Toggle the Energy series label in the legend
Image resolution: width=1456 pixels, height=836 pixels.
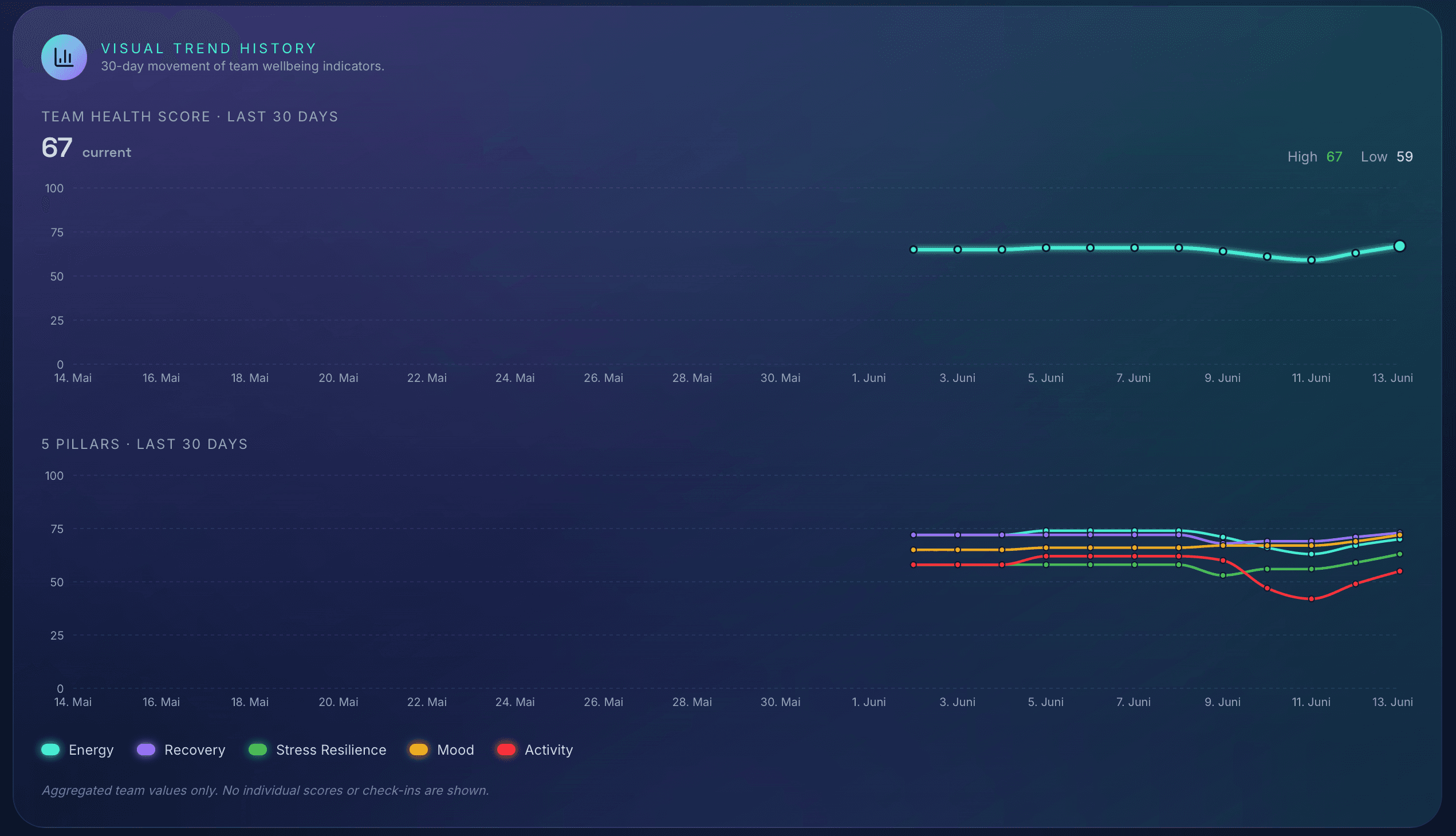click(x=91, y=750)
